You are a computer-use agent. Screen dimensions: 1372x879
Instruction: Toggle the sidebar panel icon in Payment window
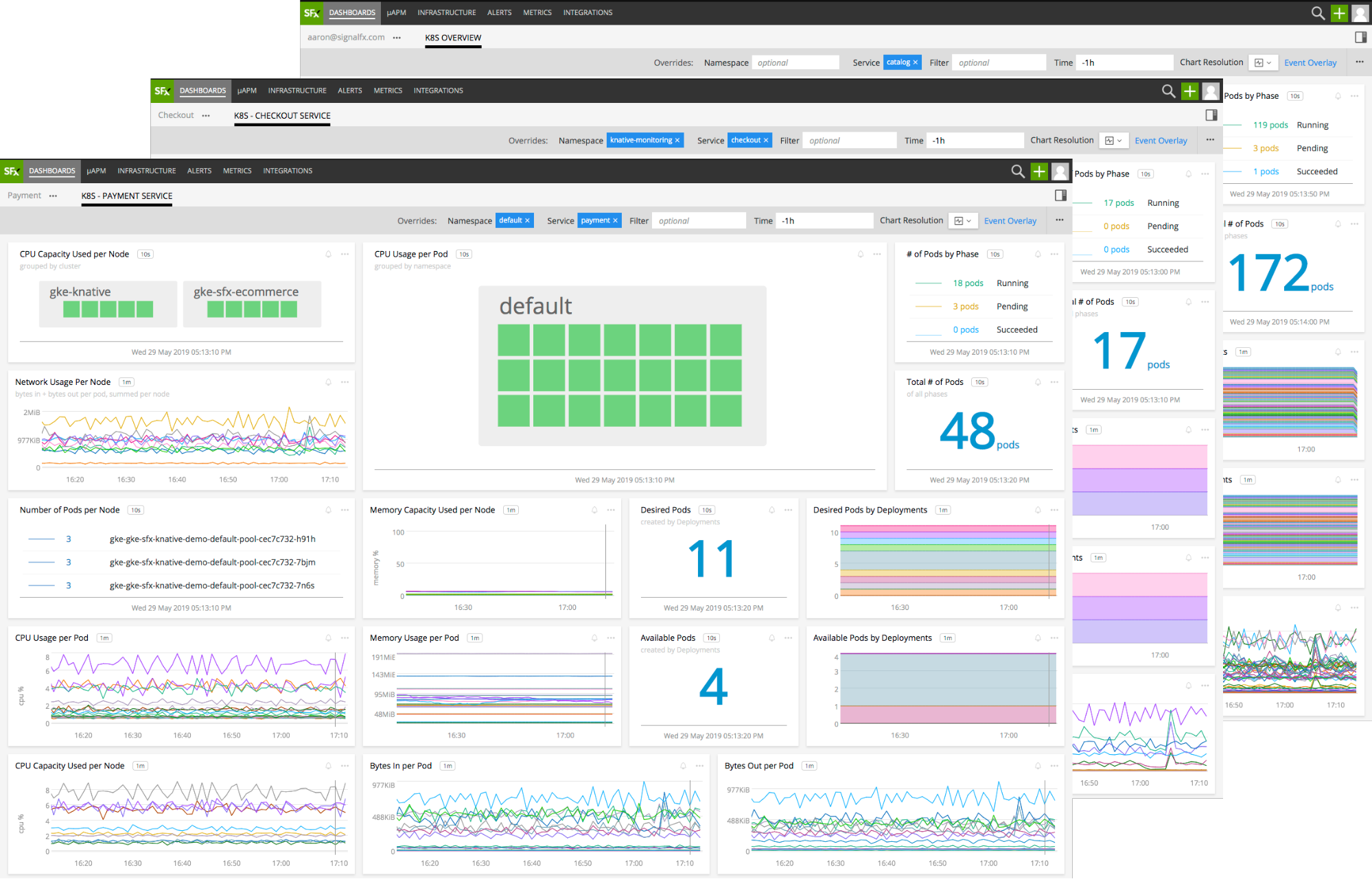pos(1060,196)
